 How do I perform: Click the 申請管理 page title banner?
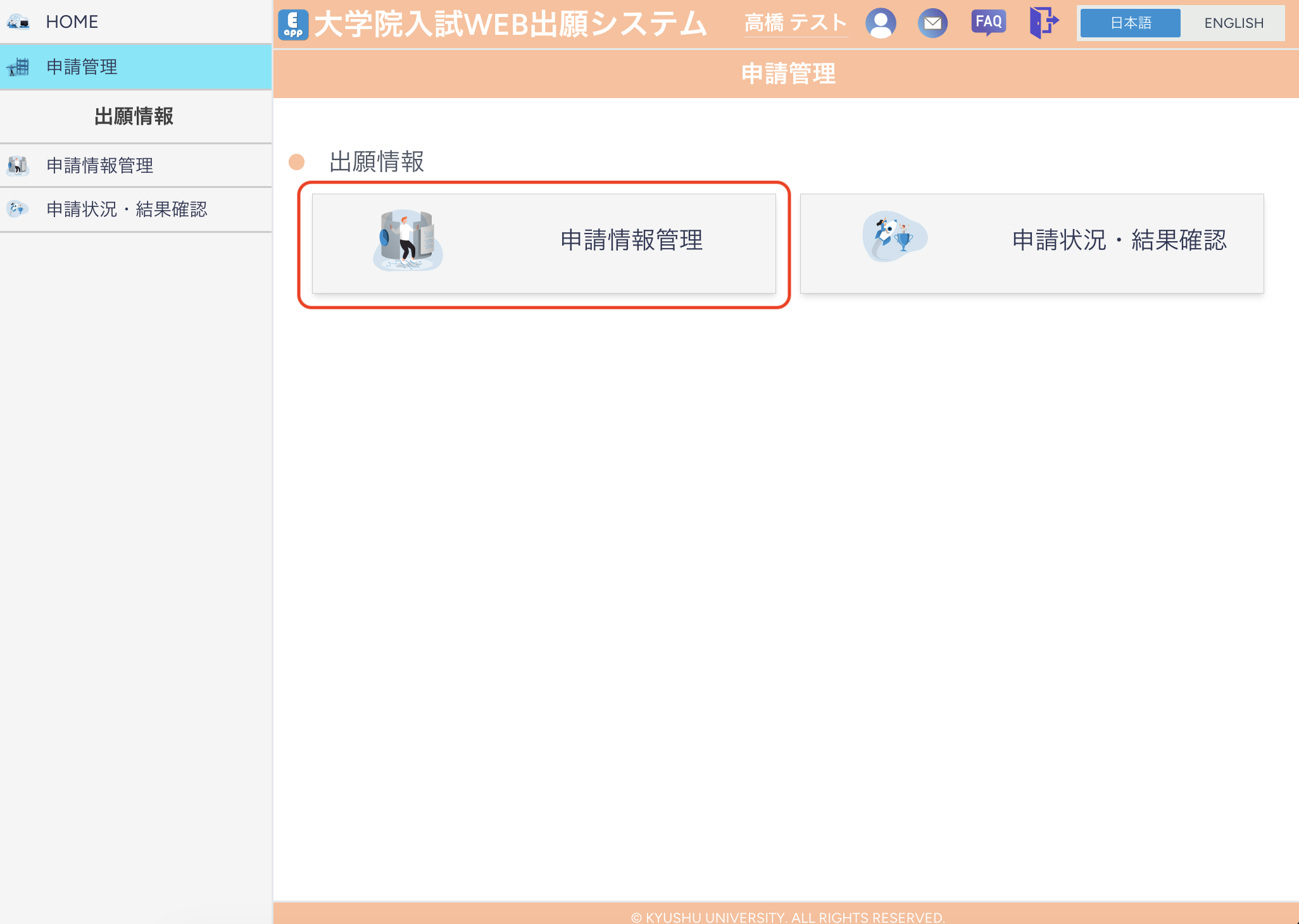tap(789, 73)
